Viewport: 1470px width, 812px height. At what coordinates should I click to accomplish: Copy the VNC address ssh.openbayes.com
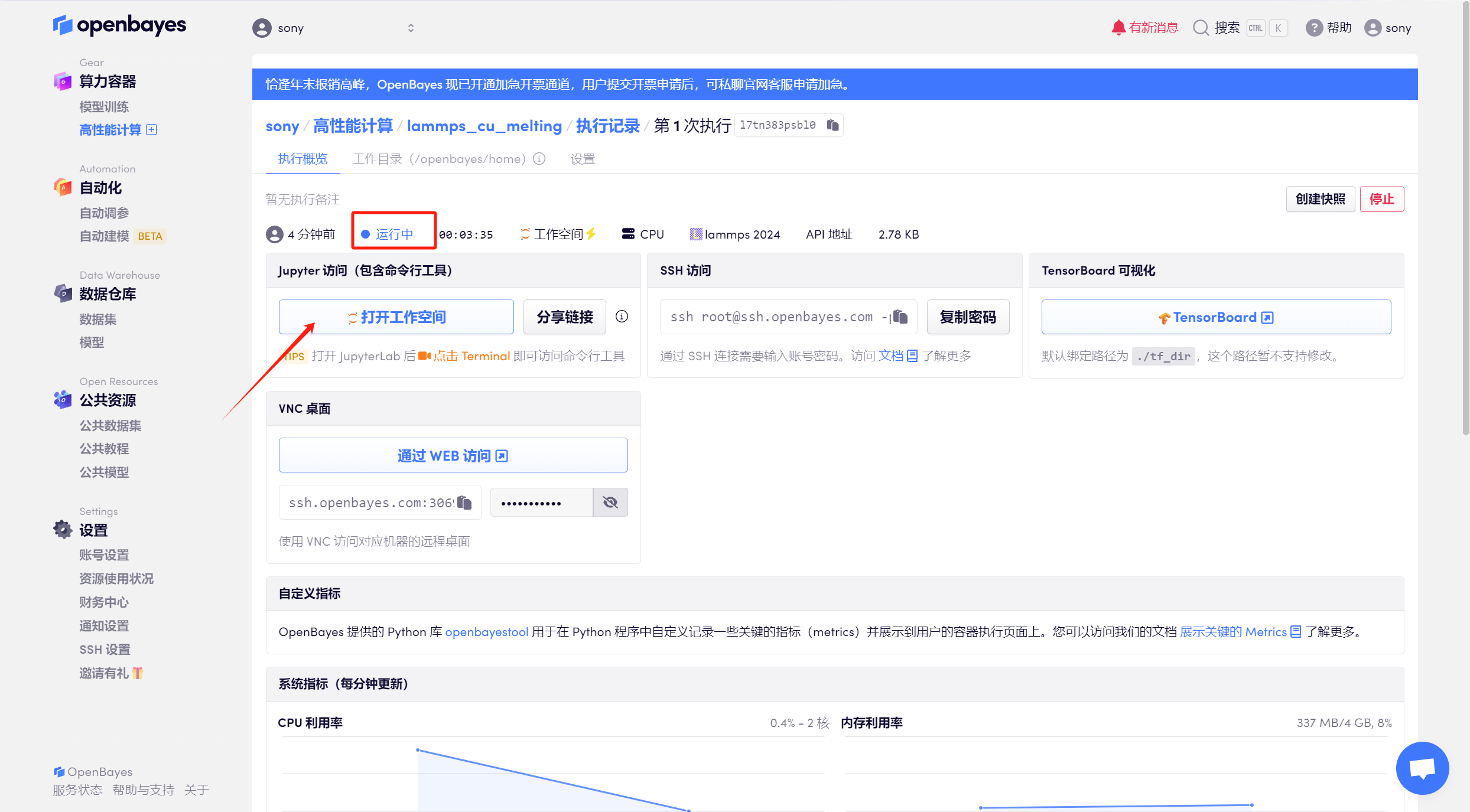click(x=464, y=503)
